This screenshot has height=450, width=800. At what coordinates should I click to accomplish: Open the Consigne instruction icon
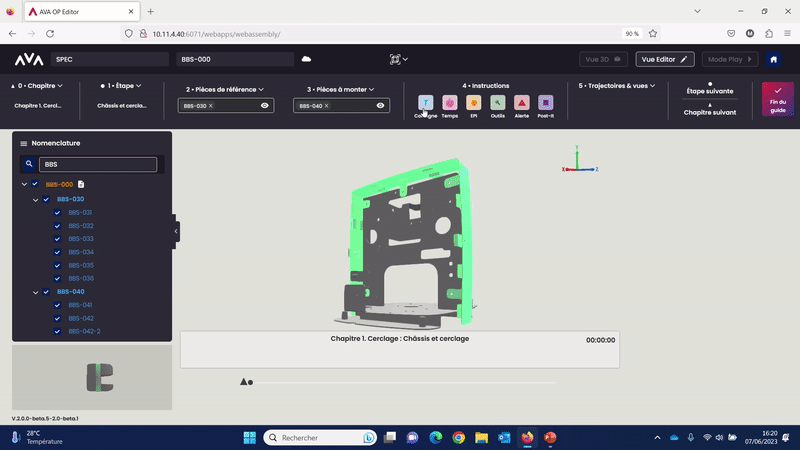pos(426,103)
